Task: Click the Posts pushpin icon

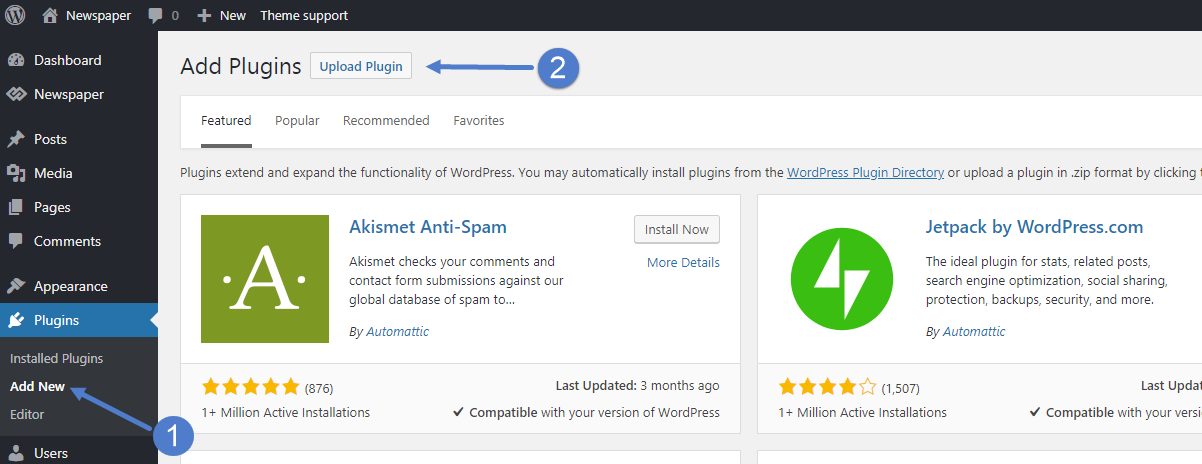Action: (16, 139)
